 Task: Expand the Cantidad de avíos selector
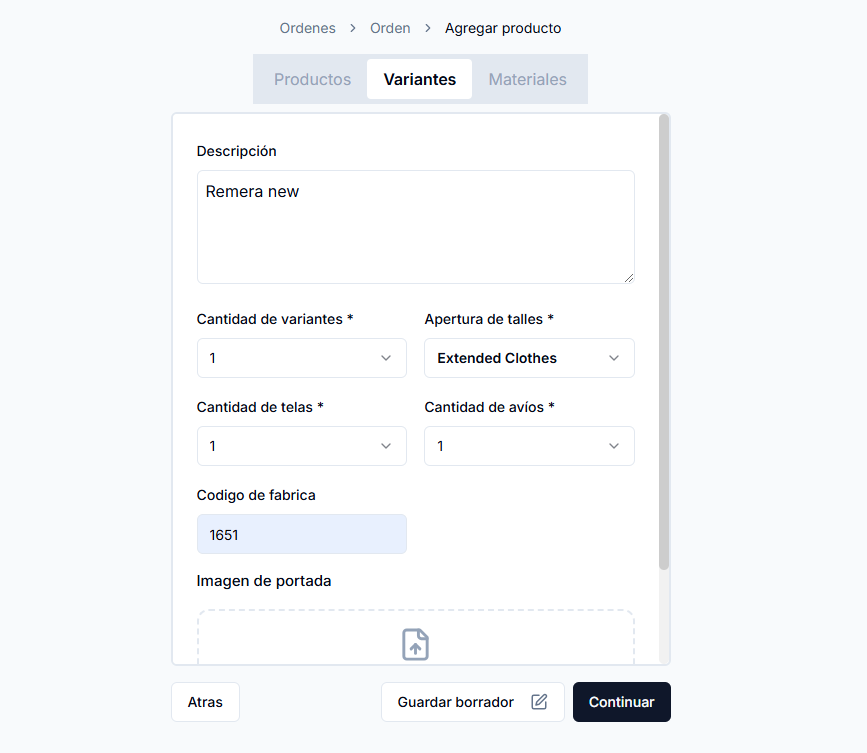point(529,446)
